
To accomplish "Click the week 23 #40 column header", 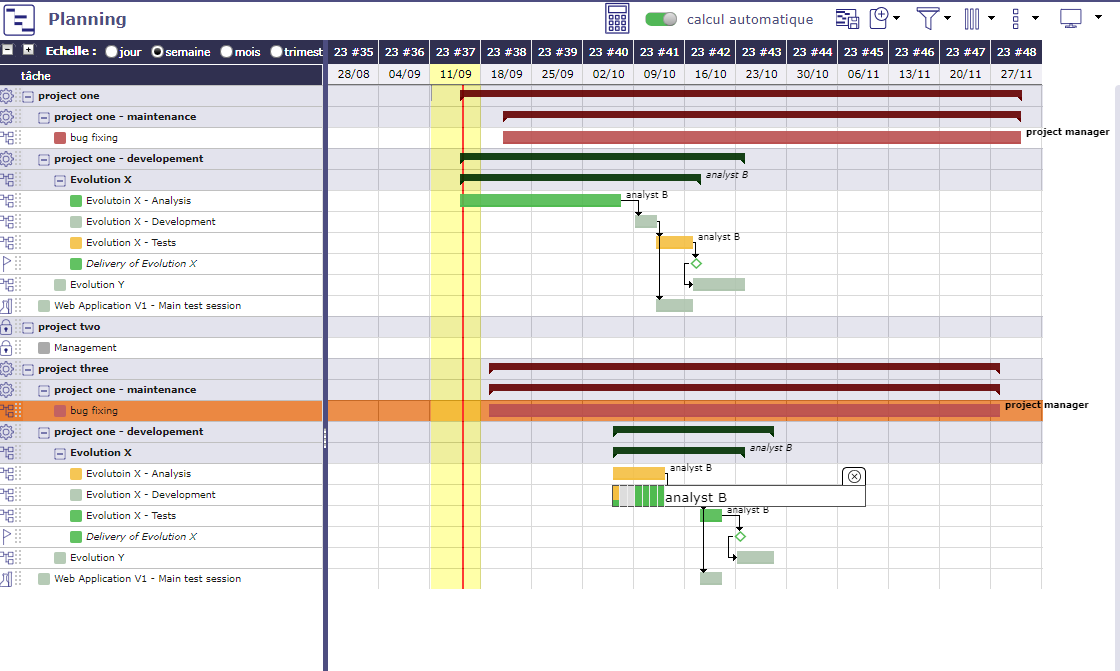I will tap(608, 51).
